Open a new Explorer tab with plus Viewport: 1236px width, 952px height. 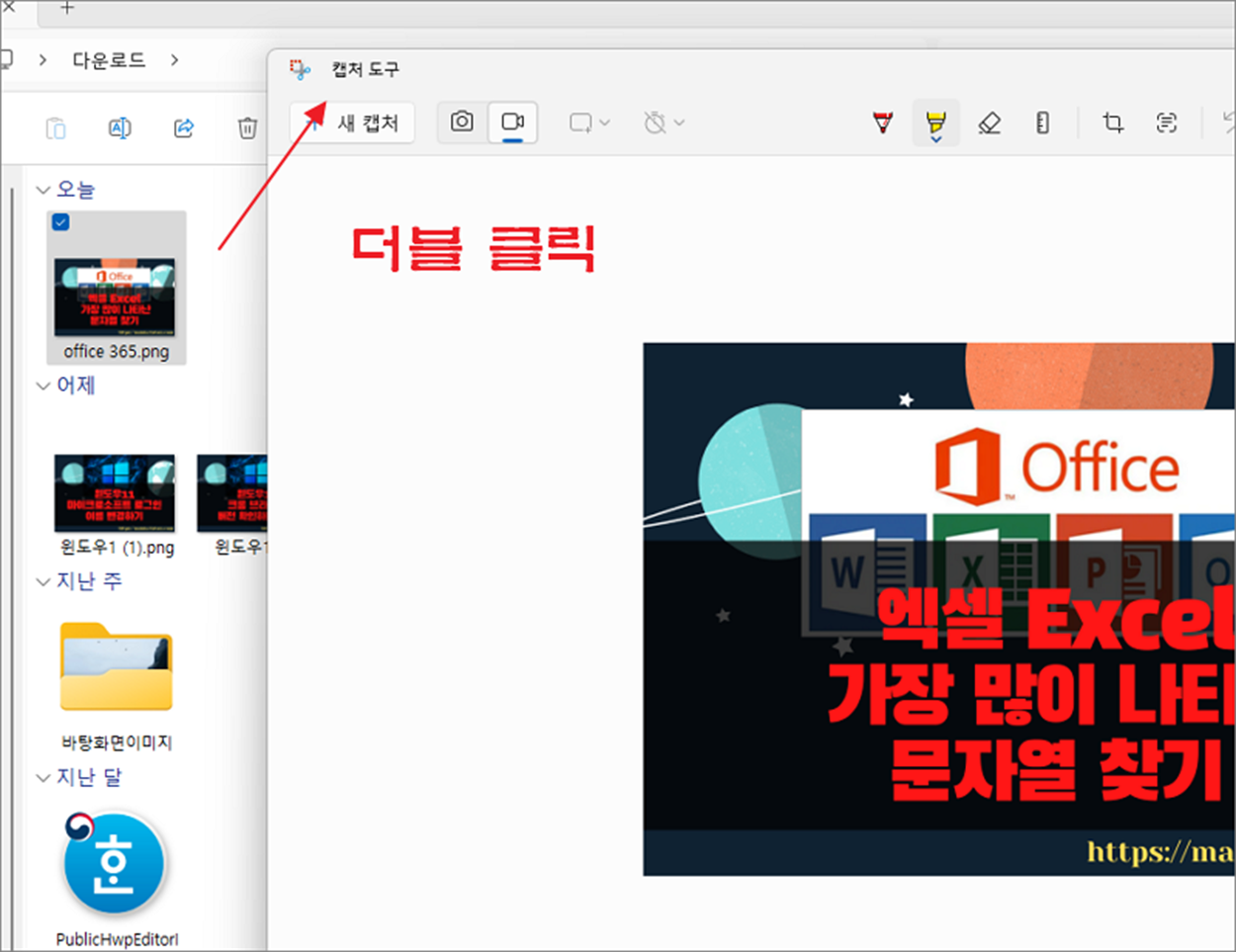point(67,8)
